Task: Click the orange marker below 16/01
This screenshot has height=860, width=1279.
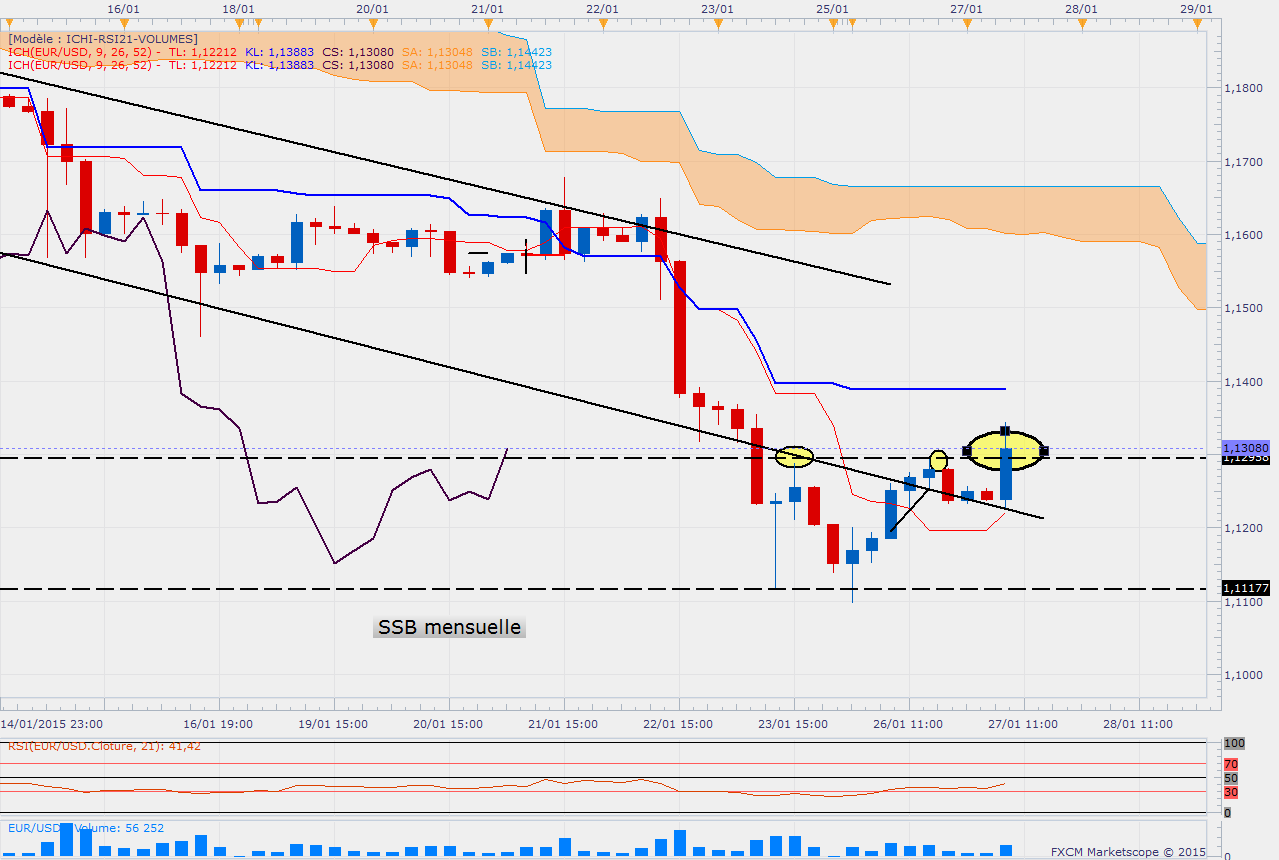Action: [122, 23]
